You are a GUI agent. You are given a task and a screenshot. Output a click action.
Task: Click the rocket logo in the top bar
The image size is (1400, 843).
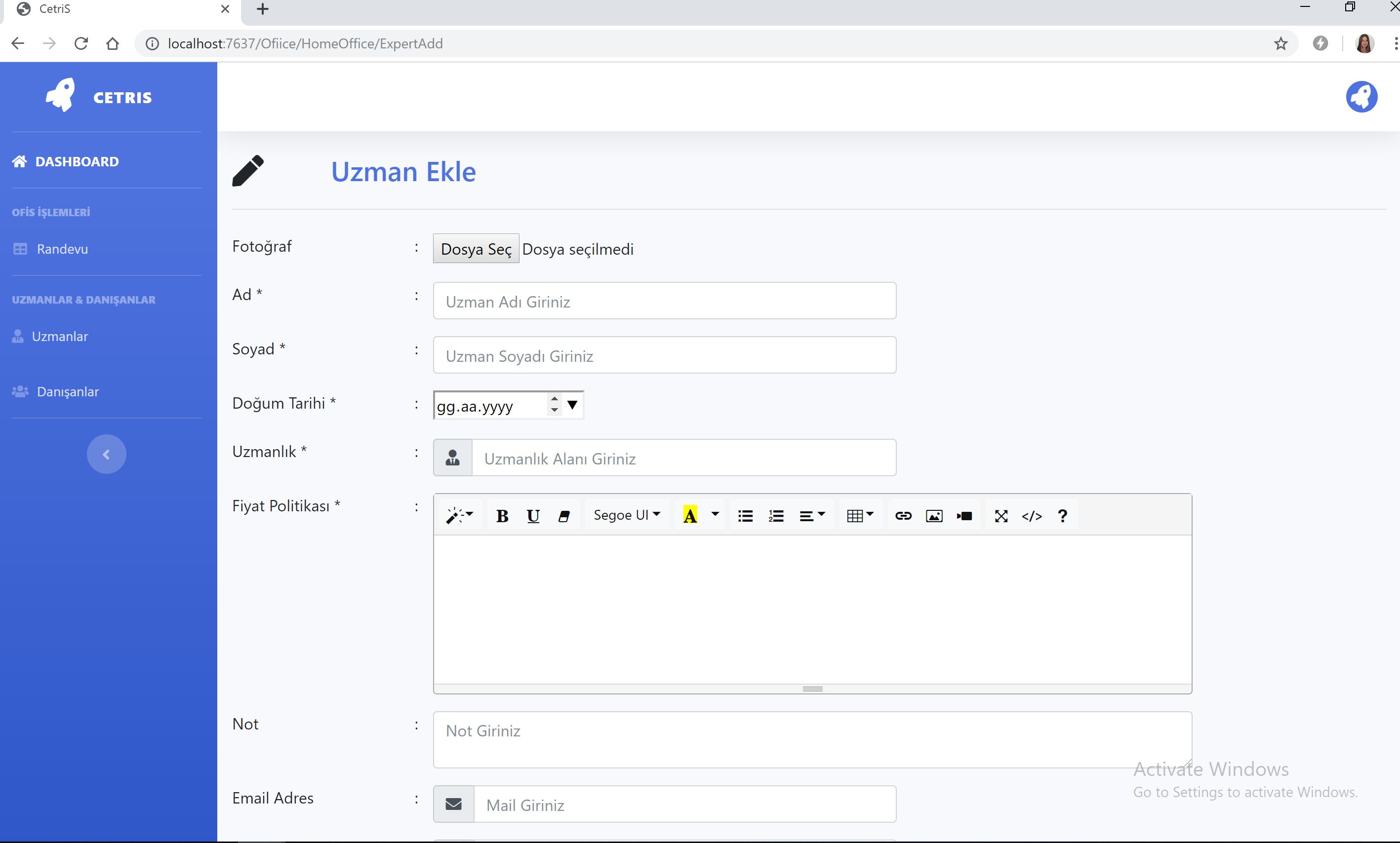click(1361, 96)
